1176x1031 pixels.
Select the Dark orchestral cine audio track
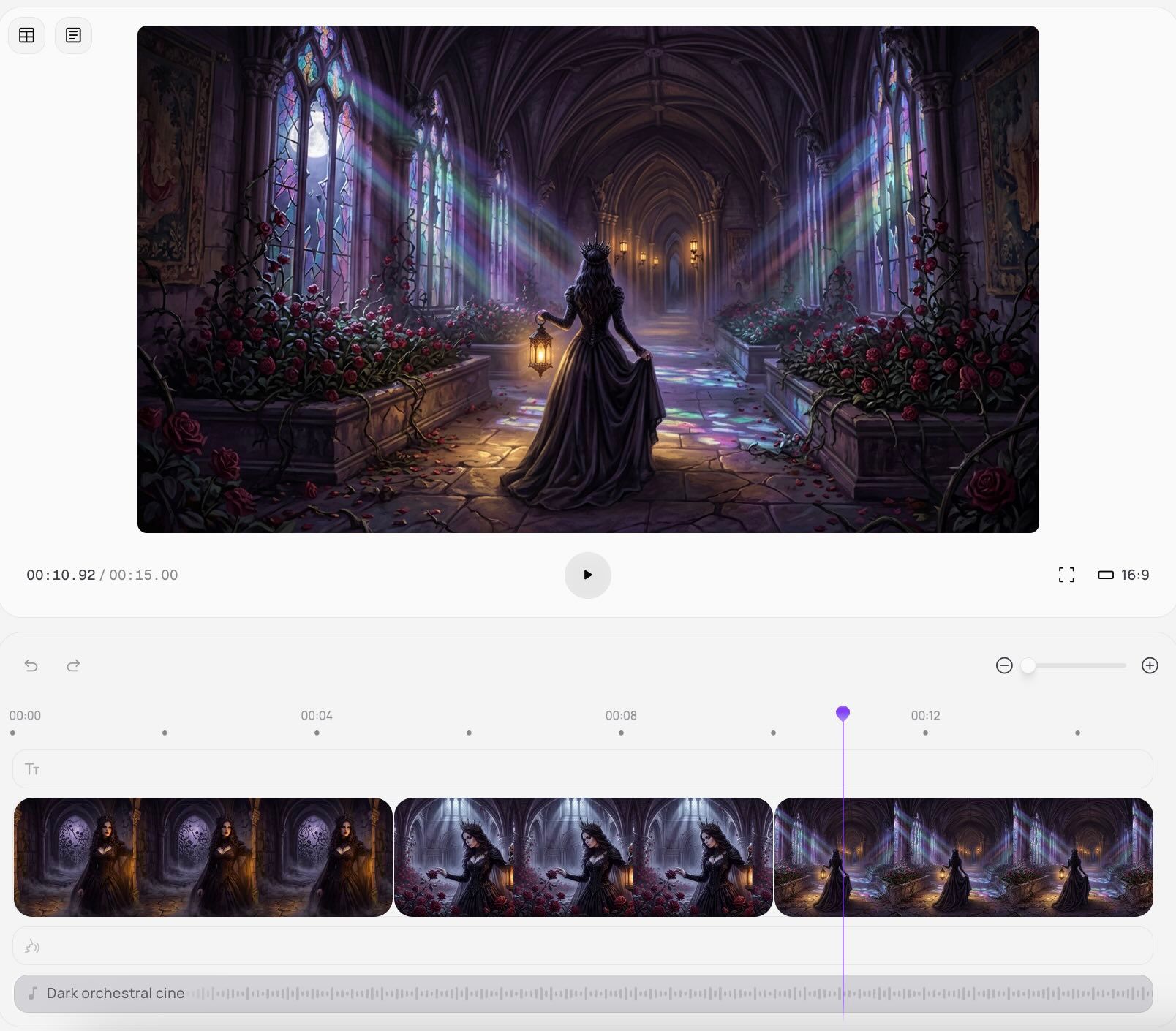coord(583,993)
